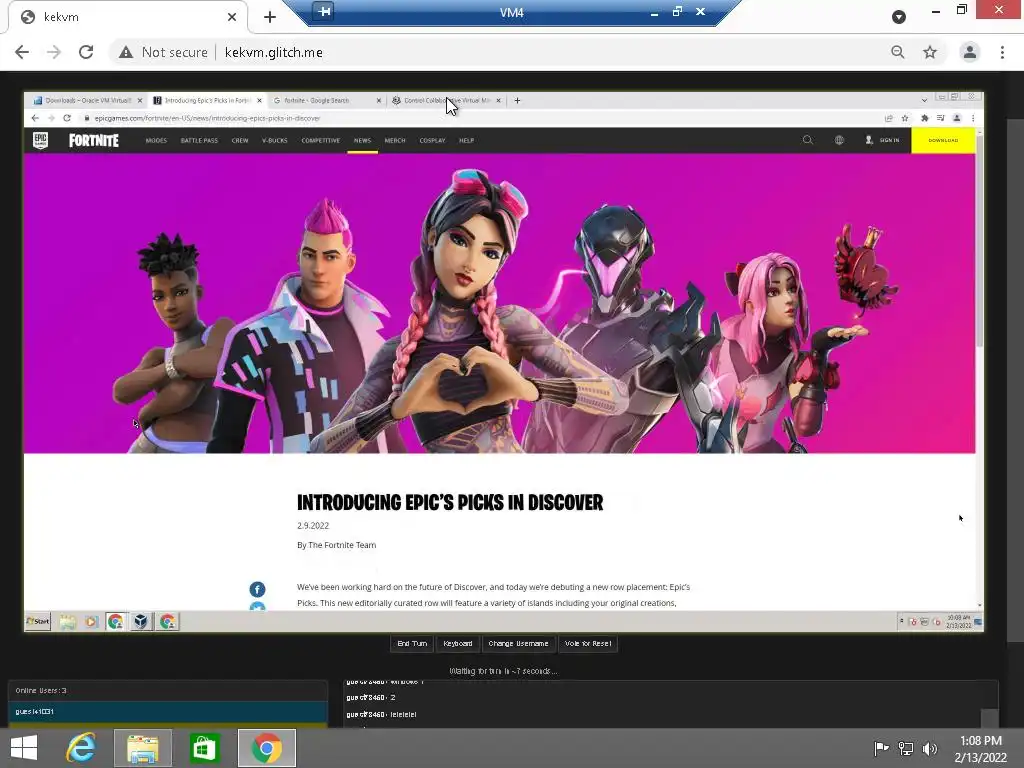Open CREW nav item
Screen dimensions: 1024x768
240,140
